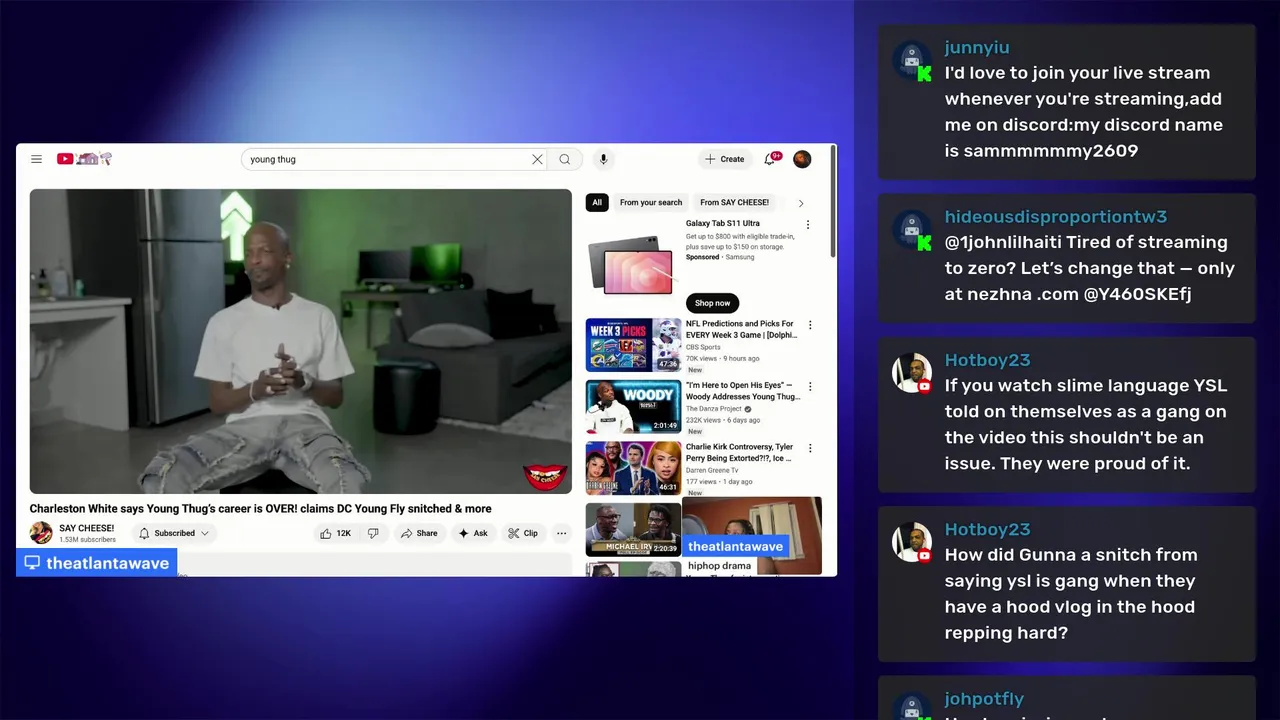Start voice search with the microphone
This screenshot has height=720, width=1280.
(x=603, y=159)
